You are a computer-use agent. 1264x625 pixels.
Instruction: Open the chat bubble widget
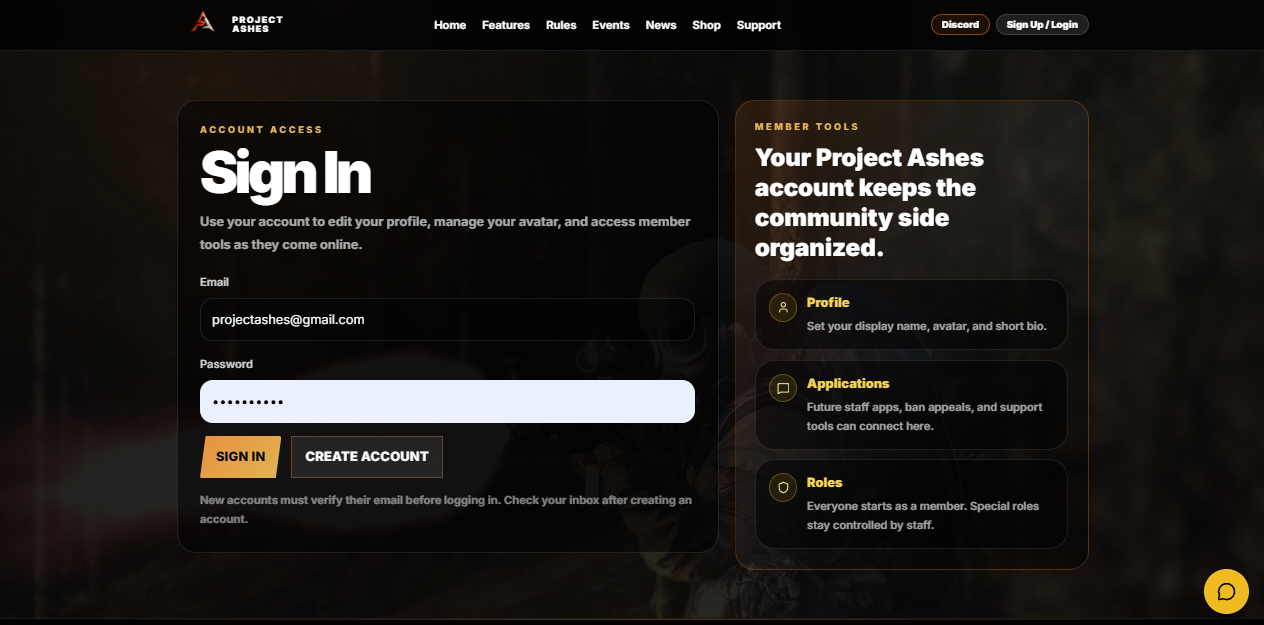1226,591
